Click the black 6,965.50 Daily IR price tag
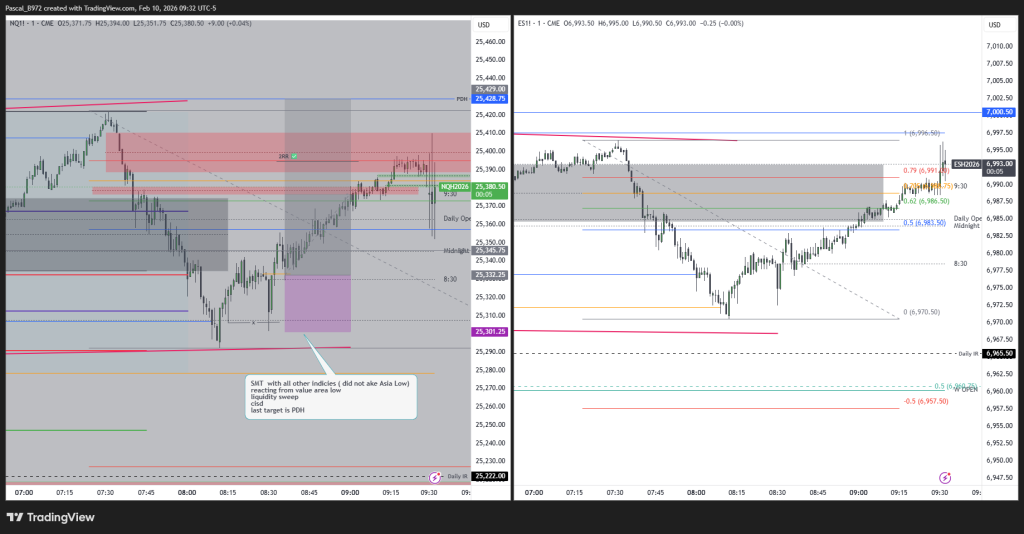This screenshot has height=534, width=1024. click(x=999, y=353)
